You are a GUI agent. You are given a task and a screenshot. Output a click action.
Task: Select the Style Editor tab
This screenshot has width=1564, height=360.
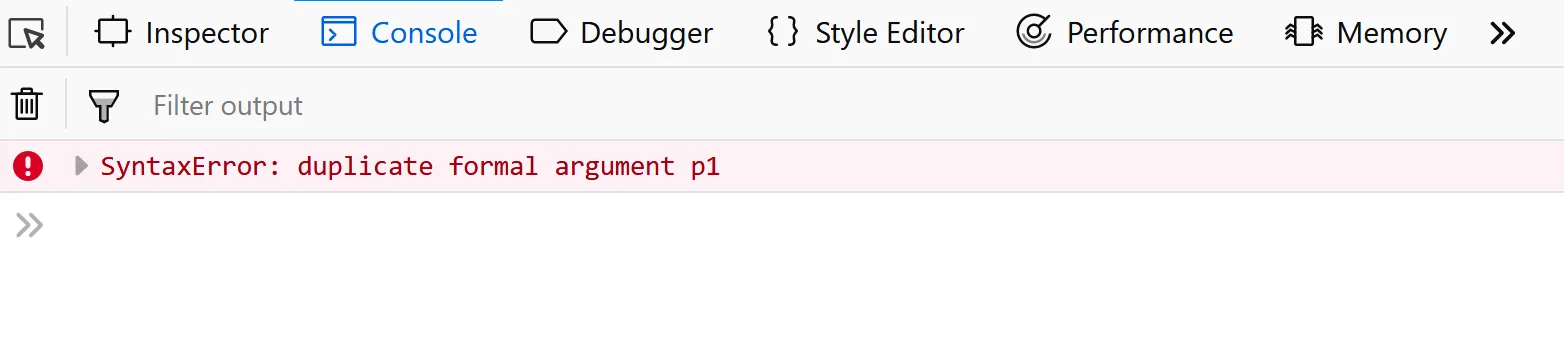(865, 33)
